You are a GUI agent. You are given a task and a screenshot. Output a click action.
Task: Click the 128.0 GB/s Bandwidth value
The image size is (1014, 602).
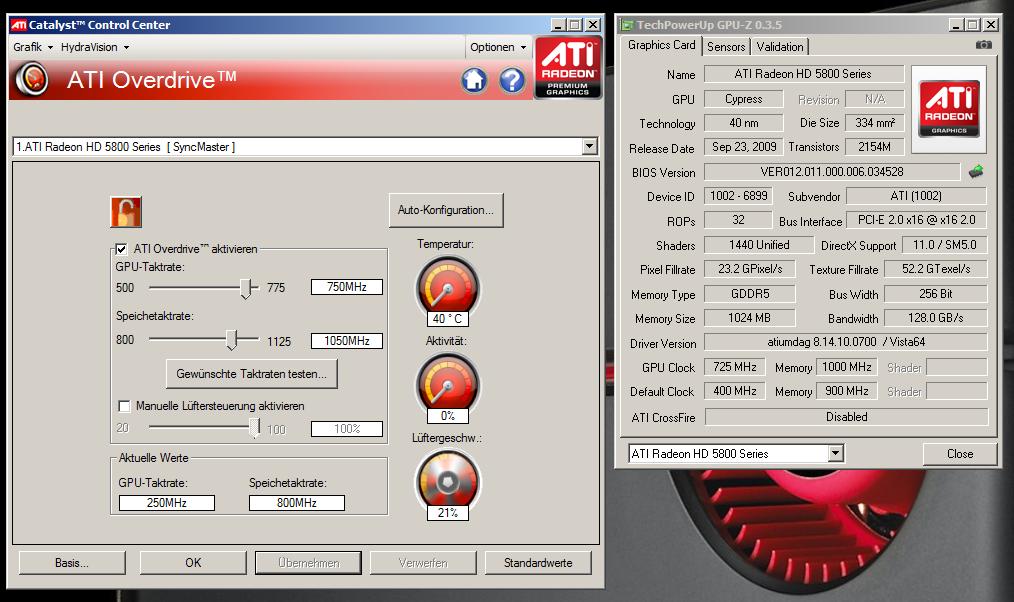[x=935, y=317]
